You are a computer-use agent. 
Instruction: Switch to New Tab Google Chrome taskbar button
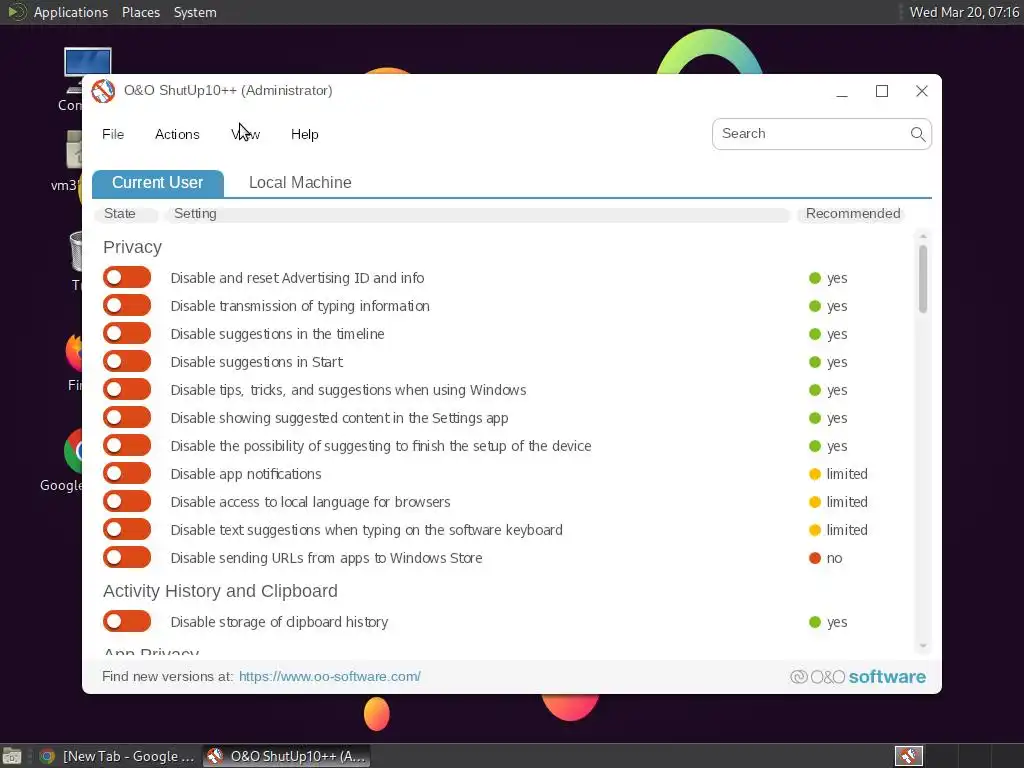[118, 756]
